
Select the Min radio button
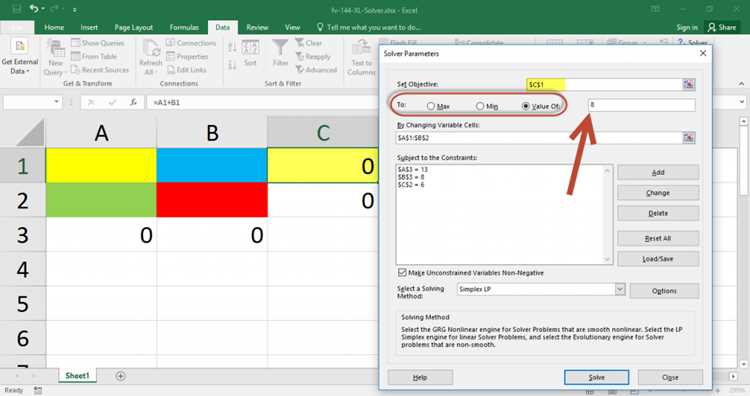[x=479, y=106]
